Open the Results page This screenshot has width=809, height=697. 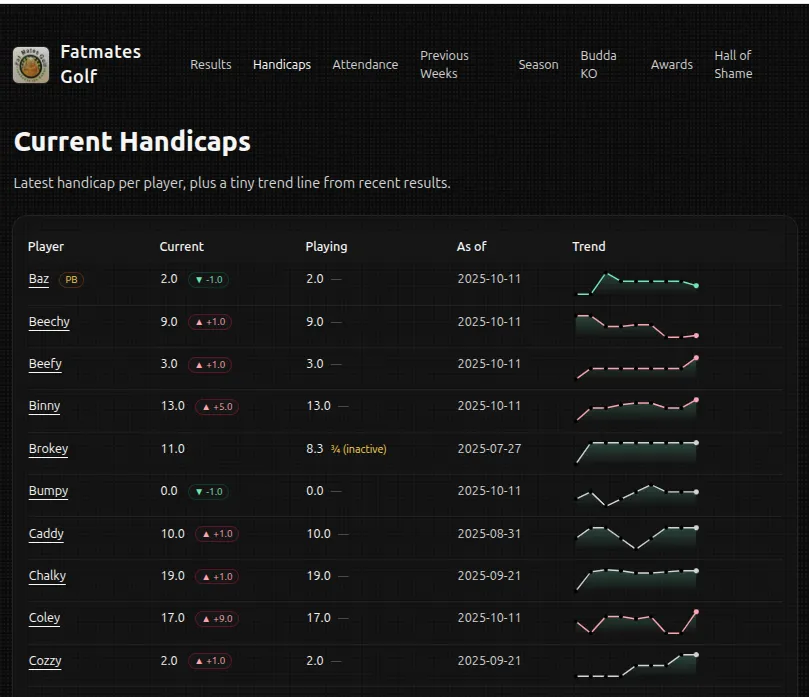[210, 65]
